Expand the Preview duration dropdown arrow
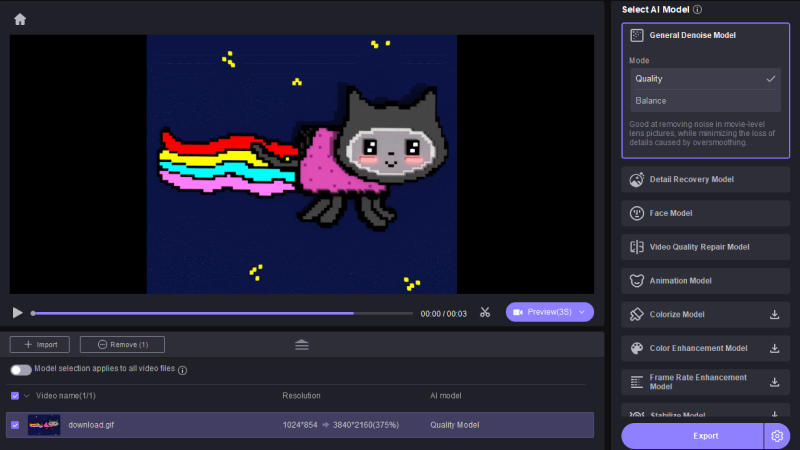The image size is (800, 450). (x=582, y=312)
